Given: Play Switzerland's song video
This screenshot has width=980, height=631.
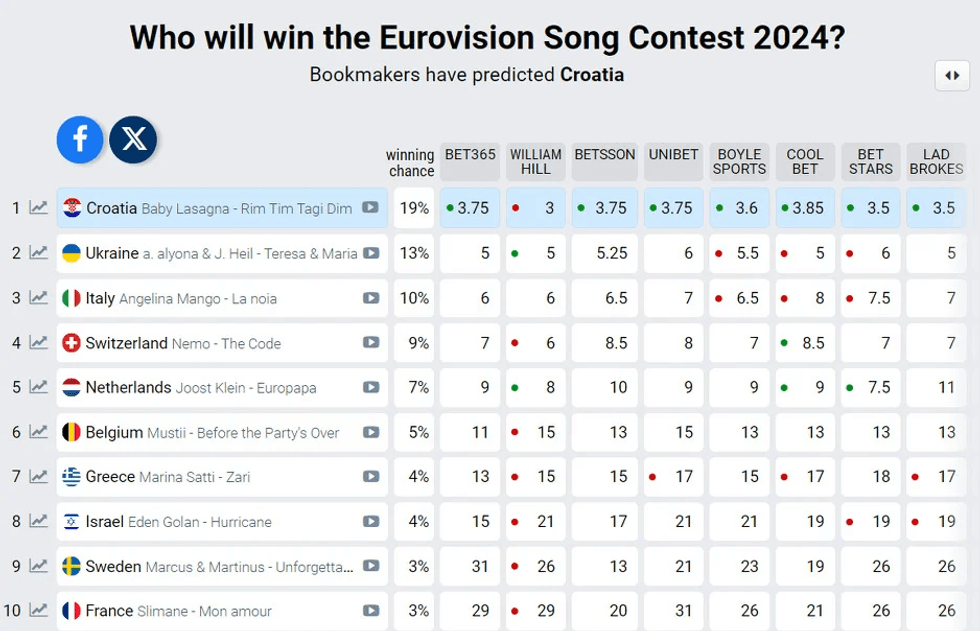Looking at the screenshot, I should tap(371, 343).
